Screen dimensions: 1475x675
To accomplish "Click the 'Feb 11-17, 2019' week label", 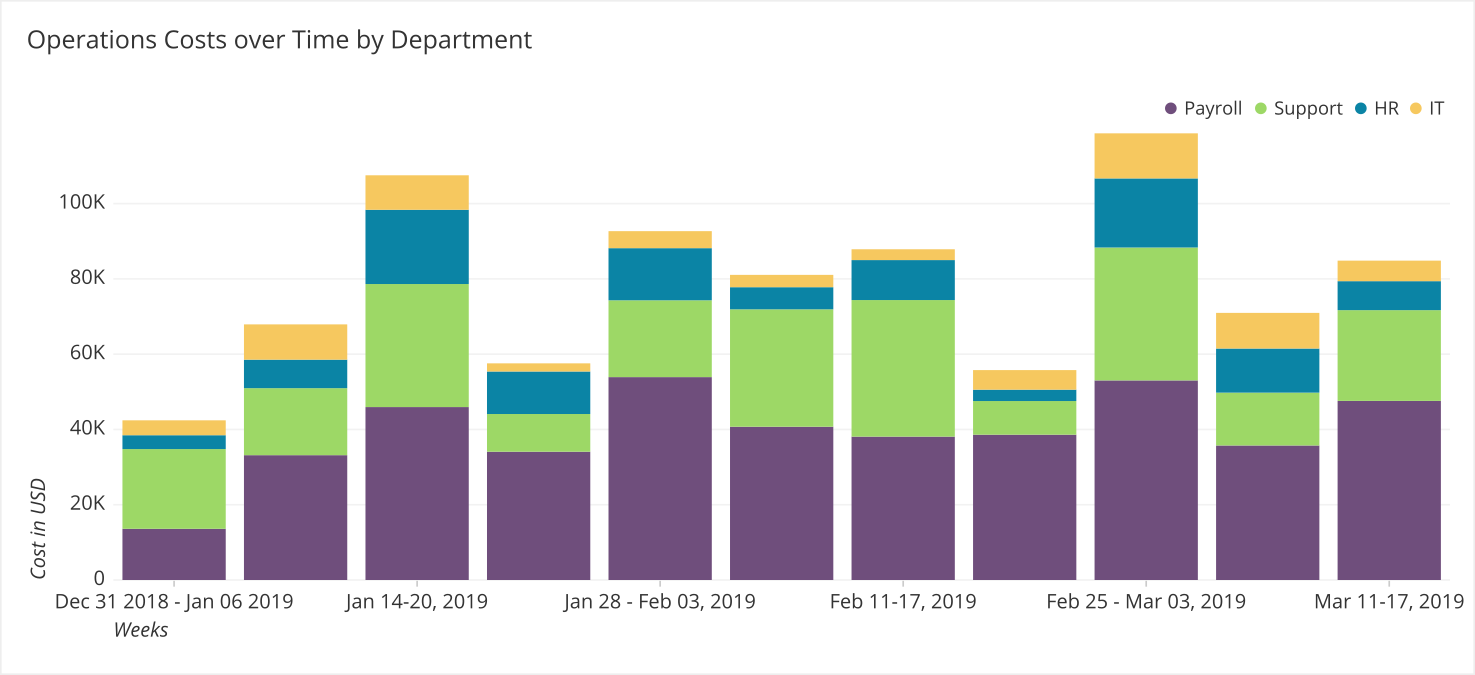I will [903, 601].
